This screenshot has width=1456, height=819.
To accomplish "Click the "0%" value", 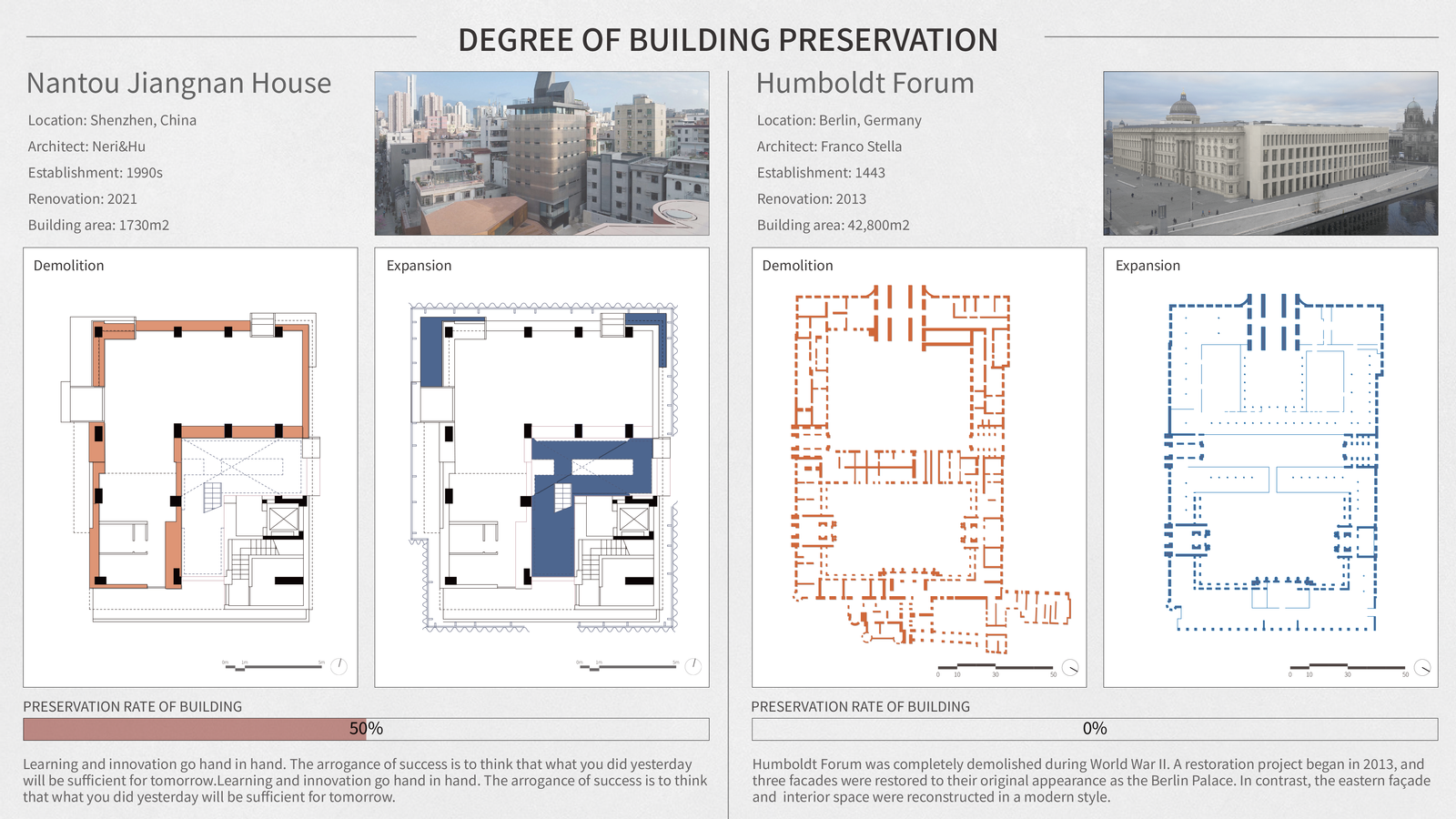I will (x=1095, y=729).
